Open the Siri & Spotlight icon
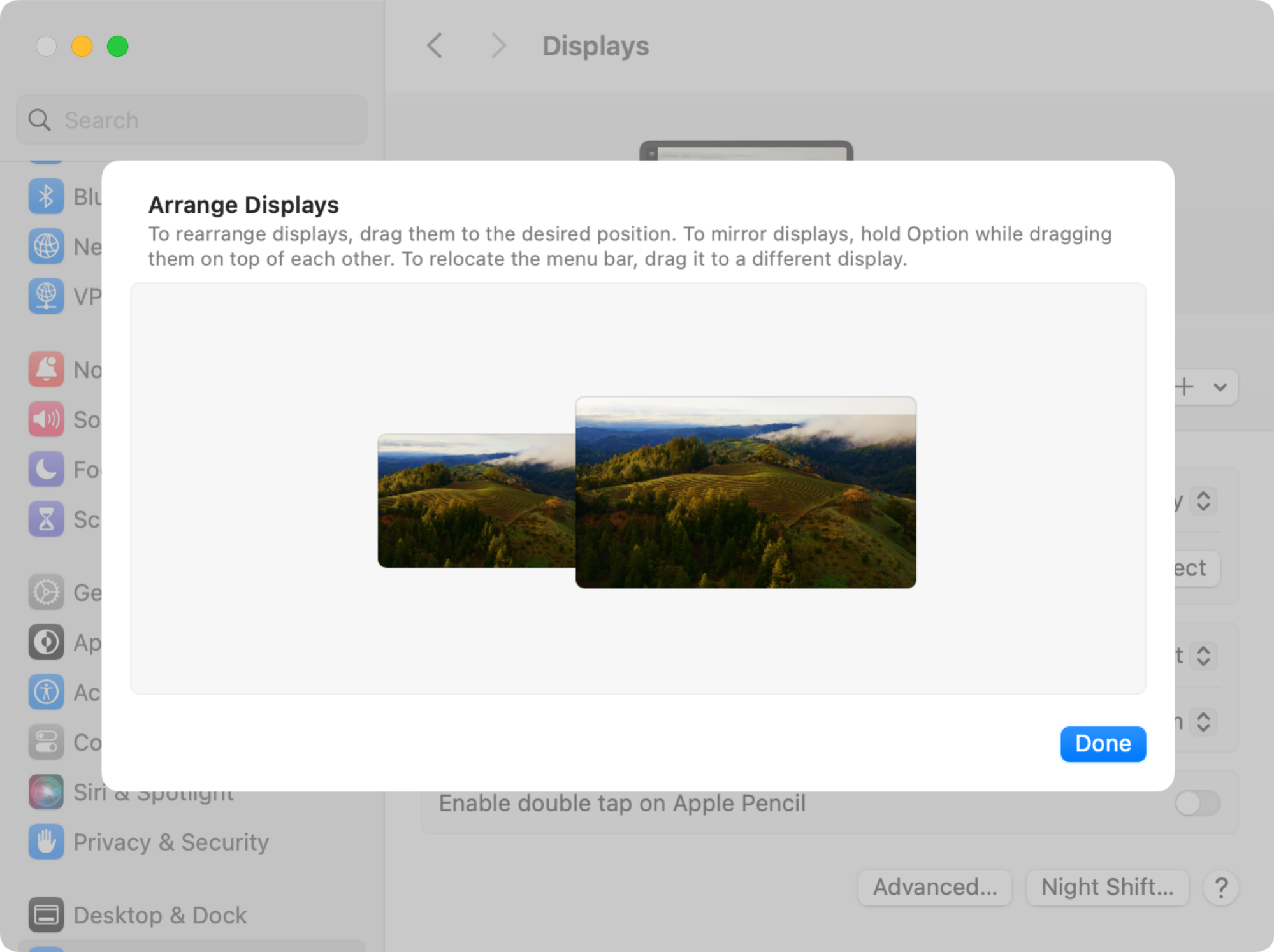 (x=46, y=792)
